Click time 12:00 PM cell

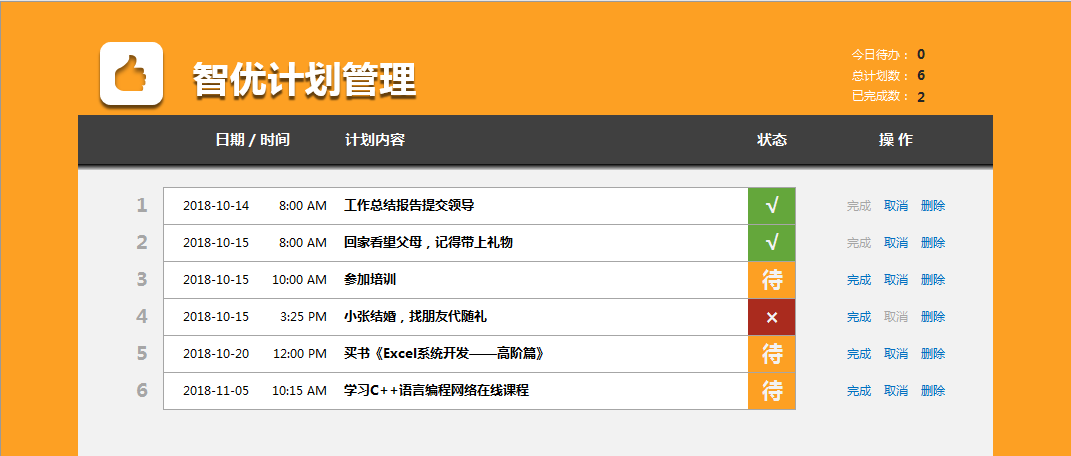(x=299, y=354)
